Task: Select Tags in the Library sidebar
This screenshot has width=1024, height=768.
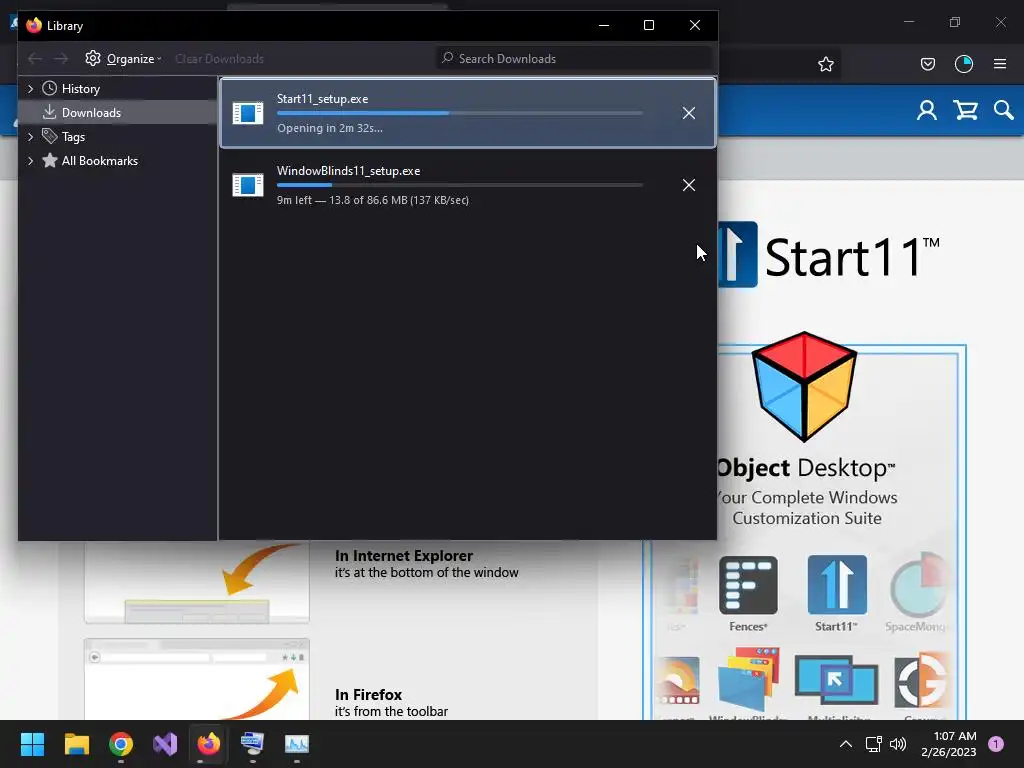Action: pyautogui.click(x=73, y=136)
